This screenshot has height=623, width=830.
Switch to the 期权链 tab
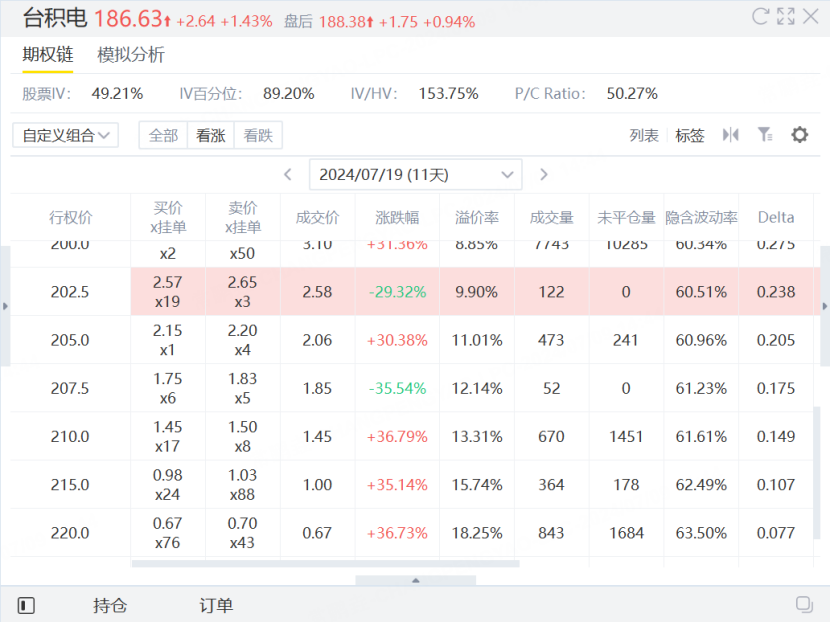[48, 55]
